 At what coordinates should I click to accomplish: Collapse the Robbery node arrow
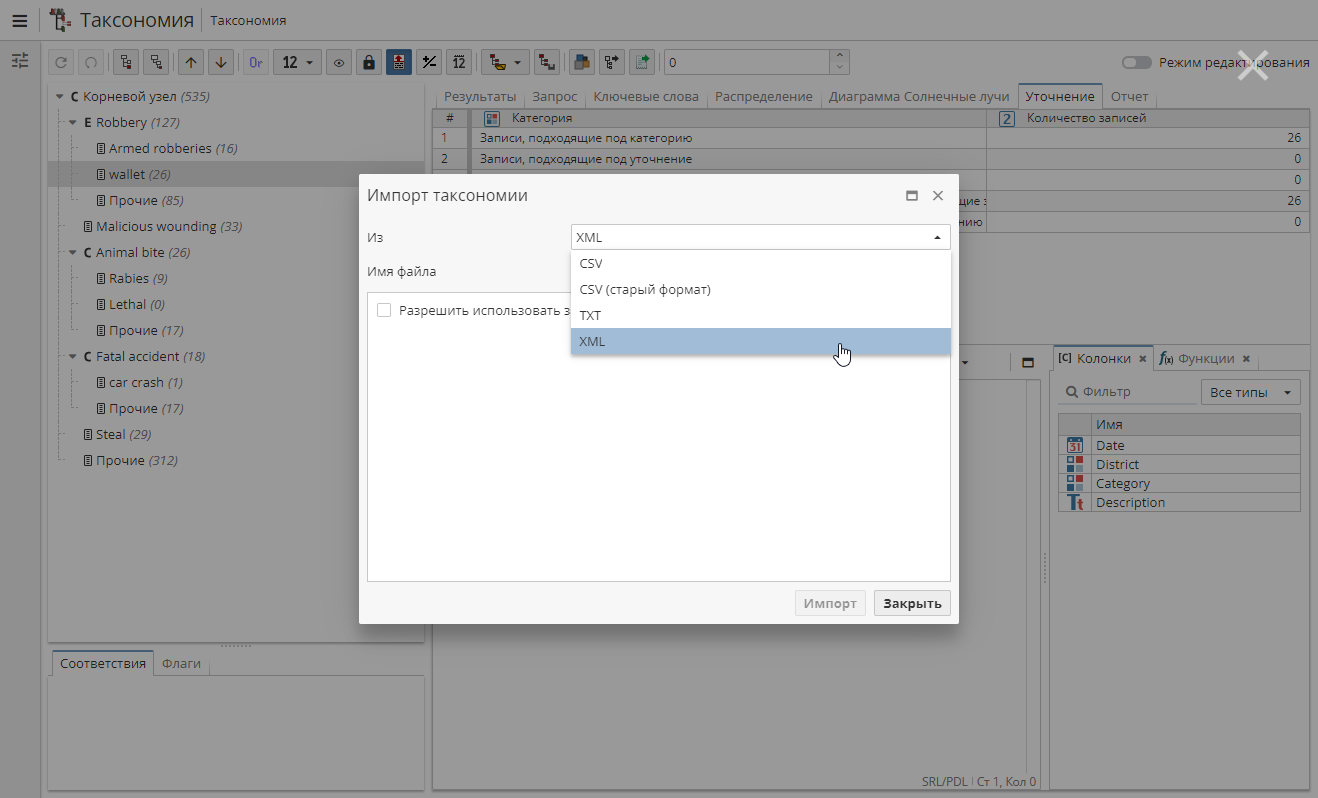click(x=73, y=123)
